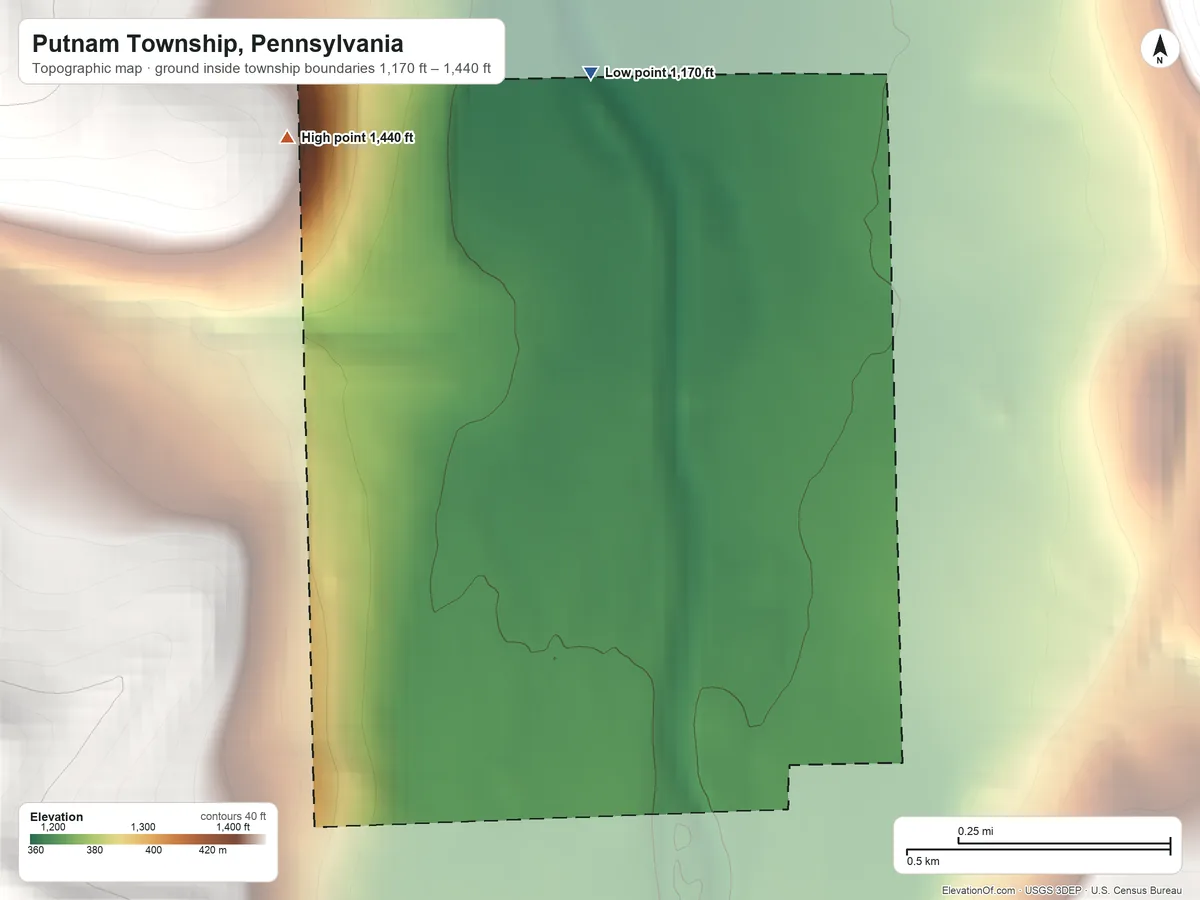Screen dimensions: 1200x900
Task: Click the '400' meter legend value
Action: pos(153,851)
